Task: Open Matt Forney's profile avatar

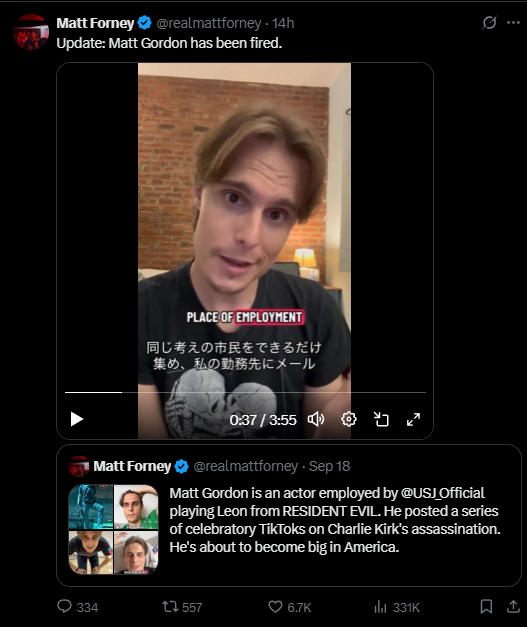Action: pos(31,32)
